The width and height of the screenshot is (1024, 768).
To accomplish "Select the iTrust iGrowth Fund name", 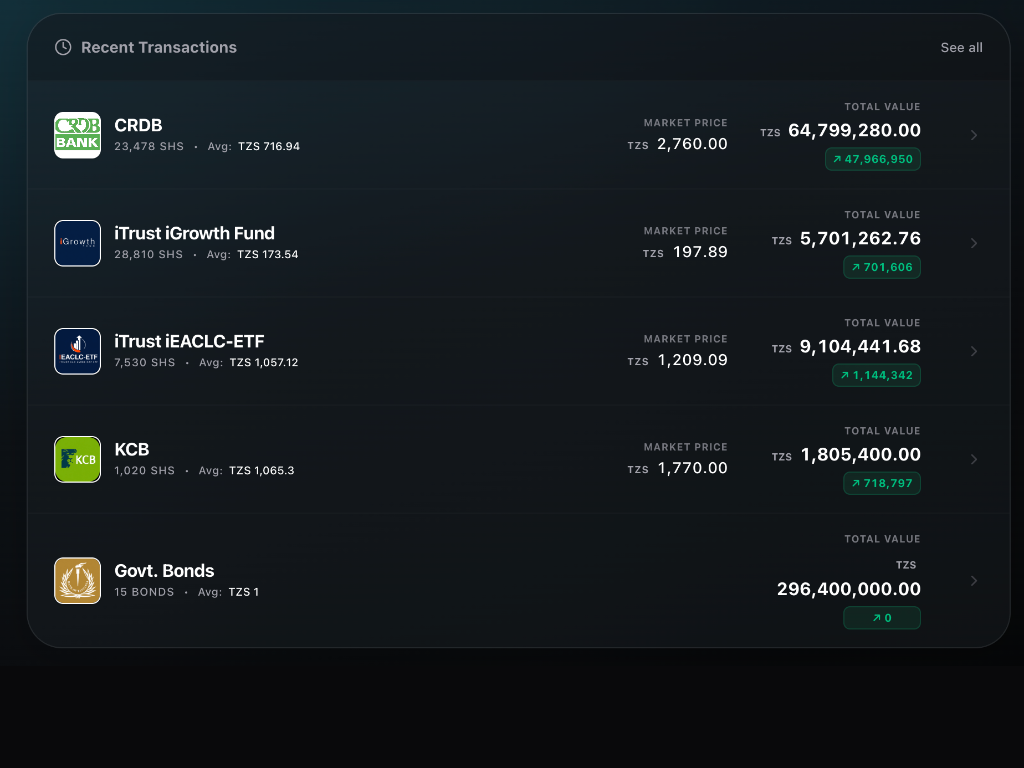I will pos(195,233).
